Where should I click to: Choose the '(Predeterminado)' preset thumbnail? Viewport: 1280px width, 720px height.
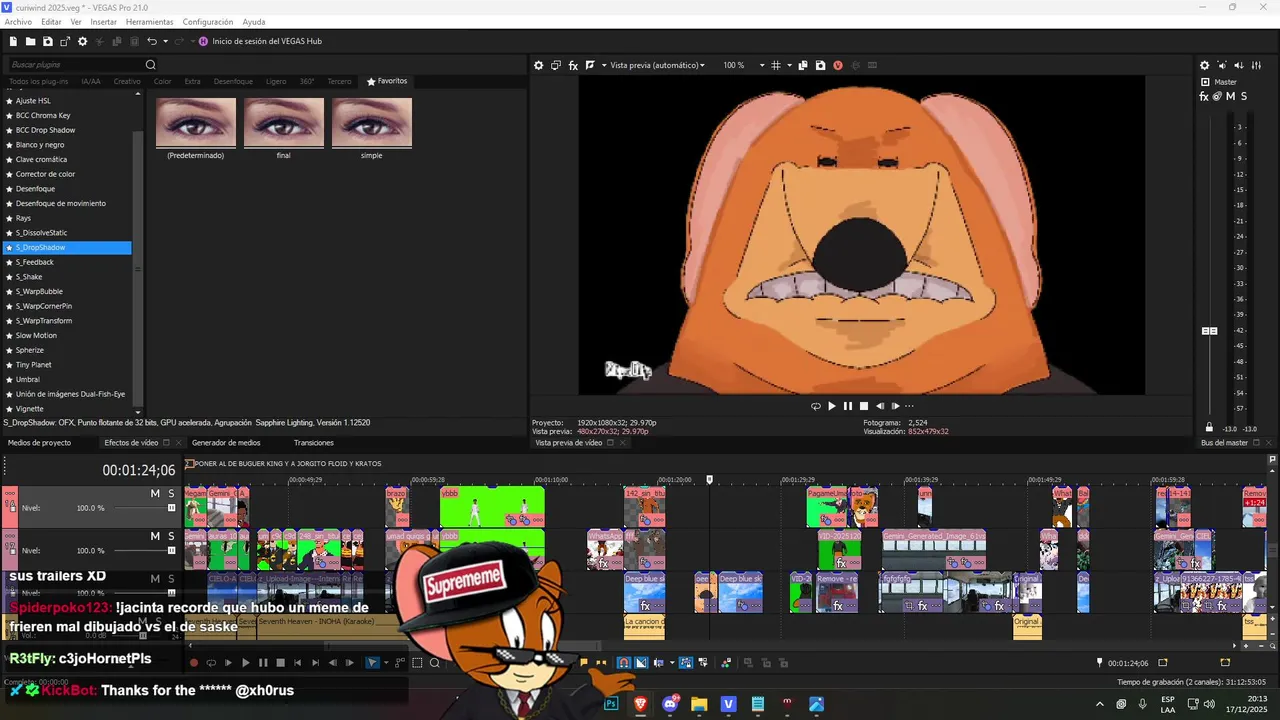pyautogui.click(x=196, y=122)
